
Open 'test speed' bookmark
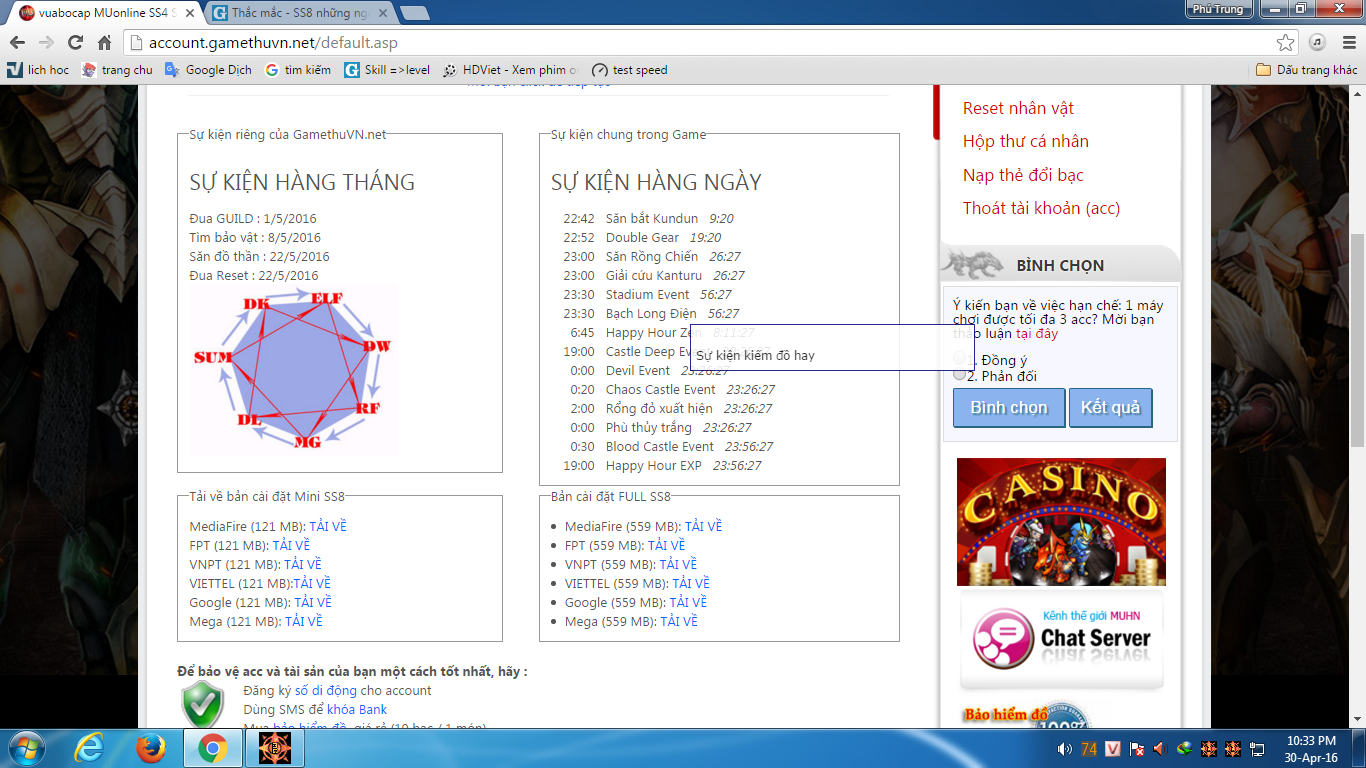click(629, 70)
